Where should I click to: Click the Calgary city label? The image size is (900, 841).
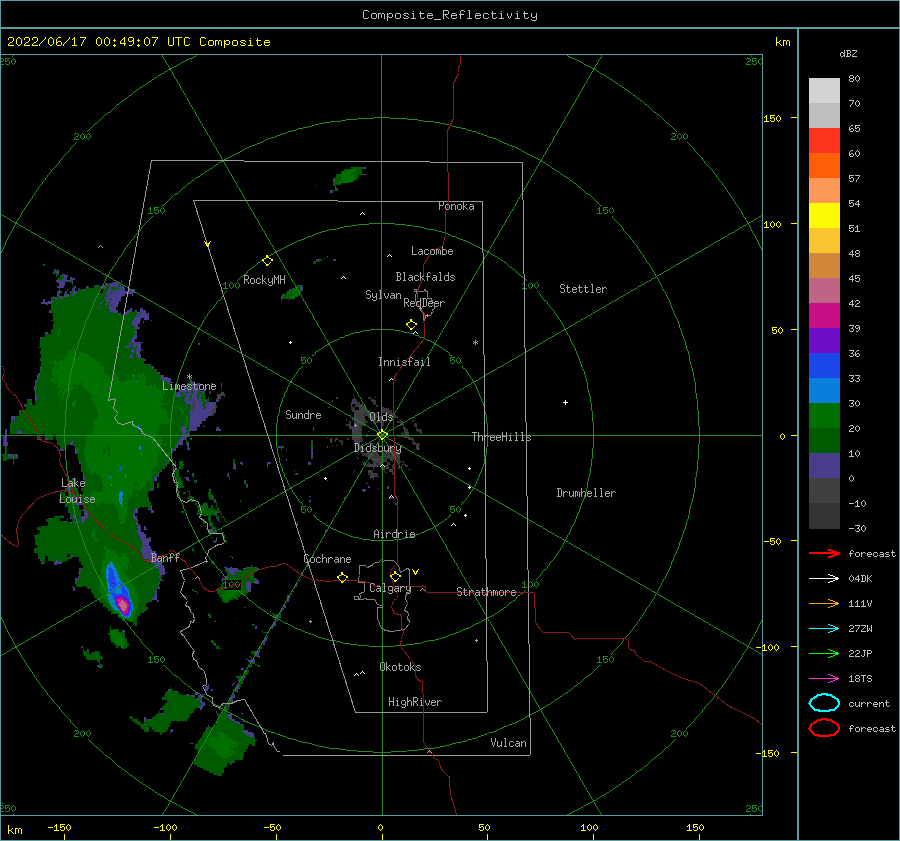[390, 588]
